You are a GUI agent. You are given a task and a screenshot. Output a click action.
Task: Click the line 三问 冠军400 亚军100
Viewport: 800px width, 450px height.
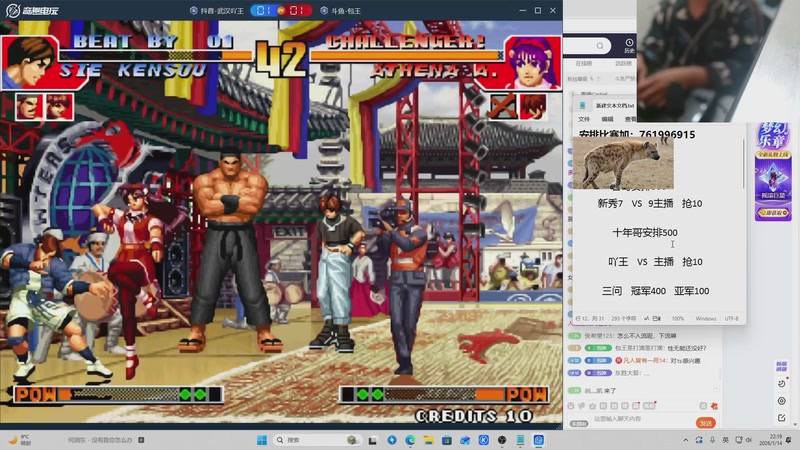(x=655, y=291)
